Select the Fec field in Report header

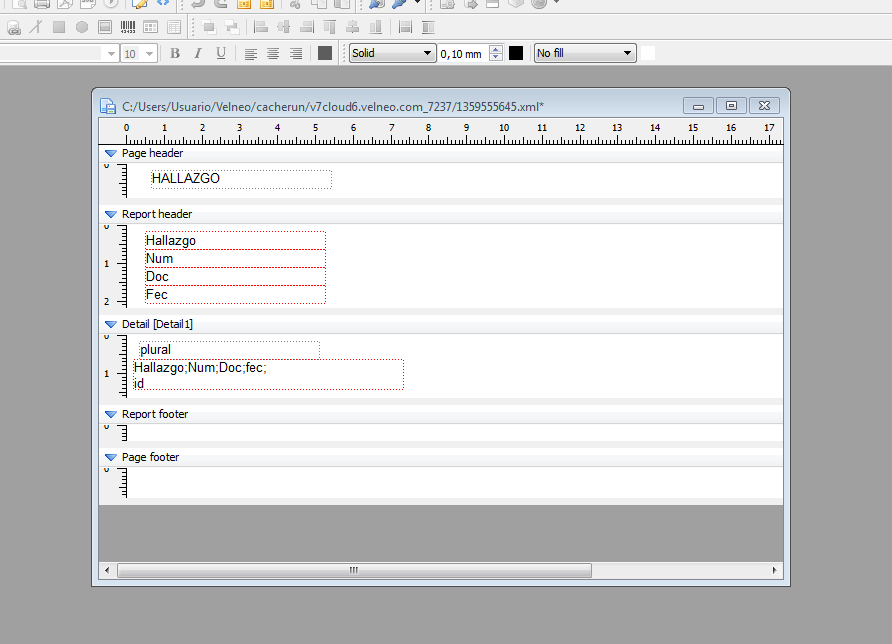point(236,295)
